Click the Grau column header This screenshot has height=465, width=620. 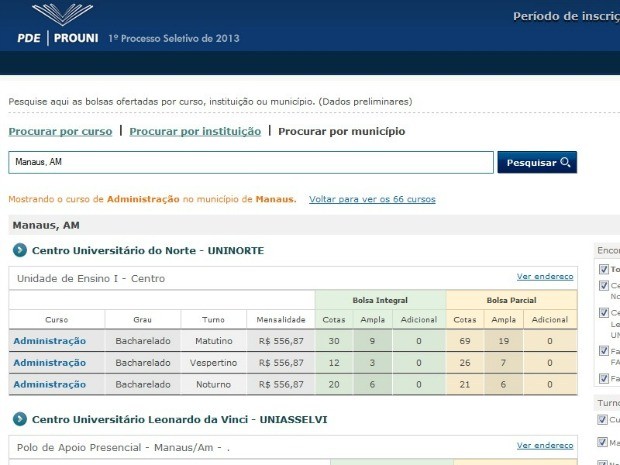click(x=142, y=319)
